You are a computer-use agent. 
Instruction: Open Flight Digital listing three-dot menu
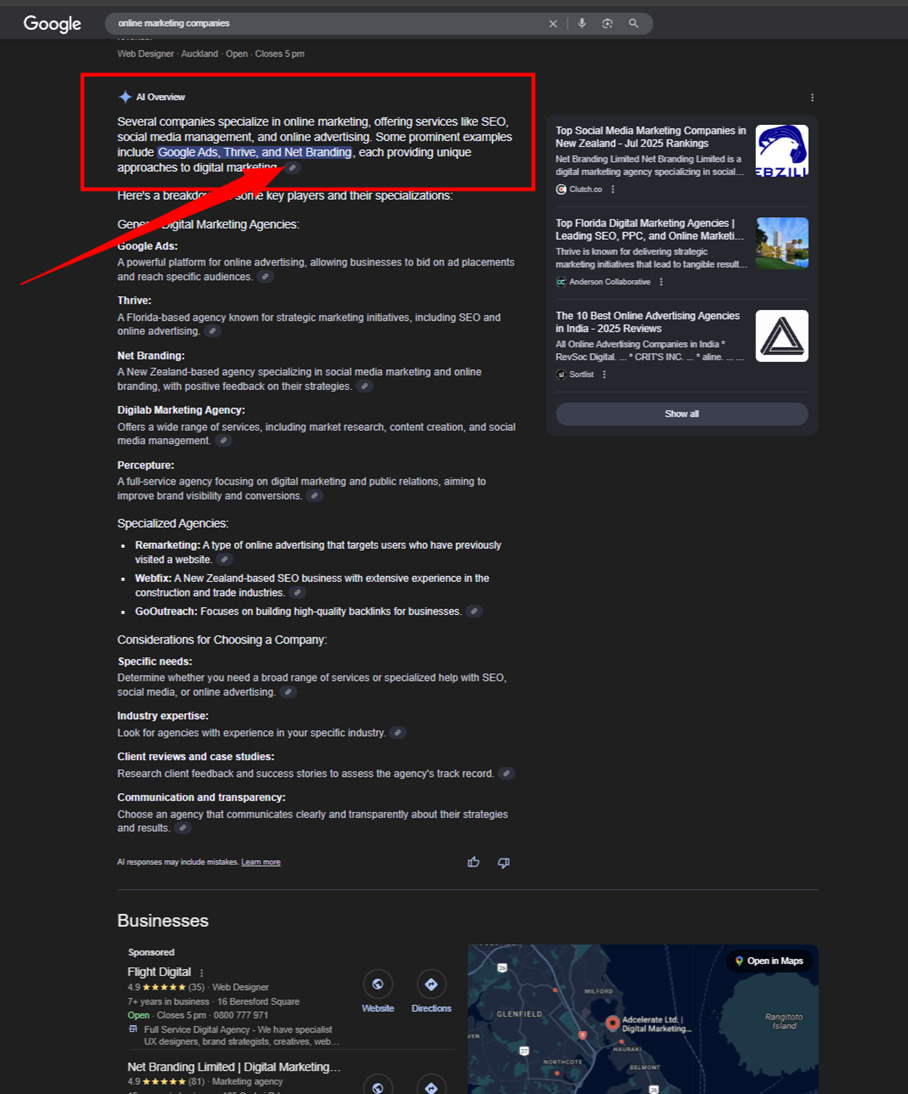click(x=202, y=973)
